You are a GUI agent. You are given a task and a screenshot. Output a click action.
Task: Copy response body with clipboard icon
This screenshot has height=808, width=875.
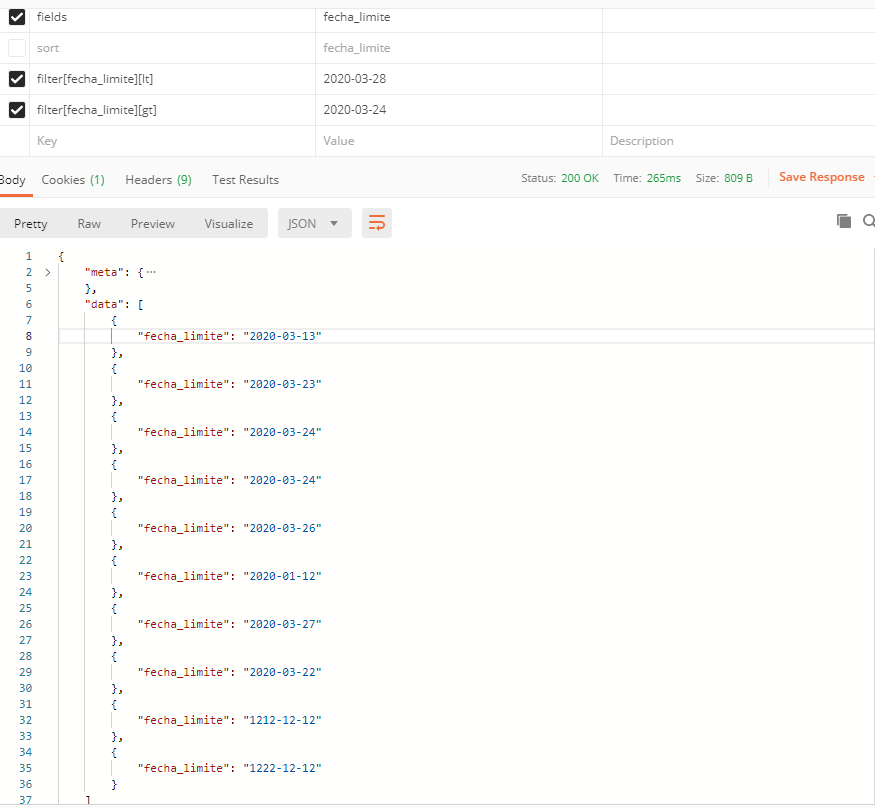pyautogui.click(x=844, y=221)
